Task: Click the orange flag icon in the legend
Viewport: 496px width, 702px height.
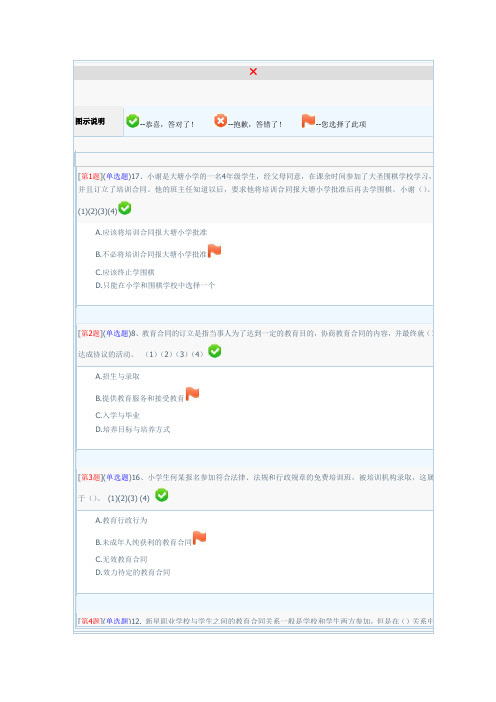Action: click(308, 121)
